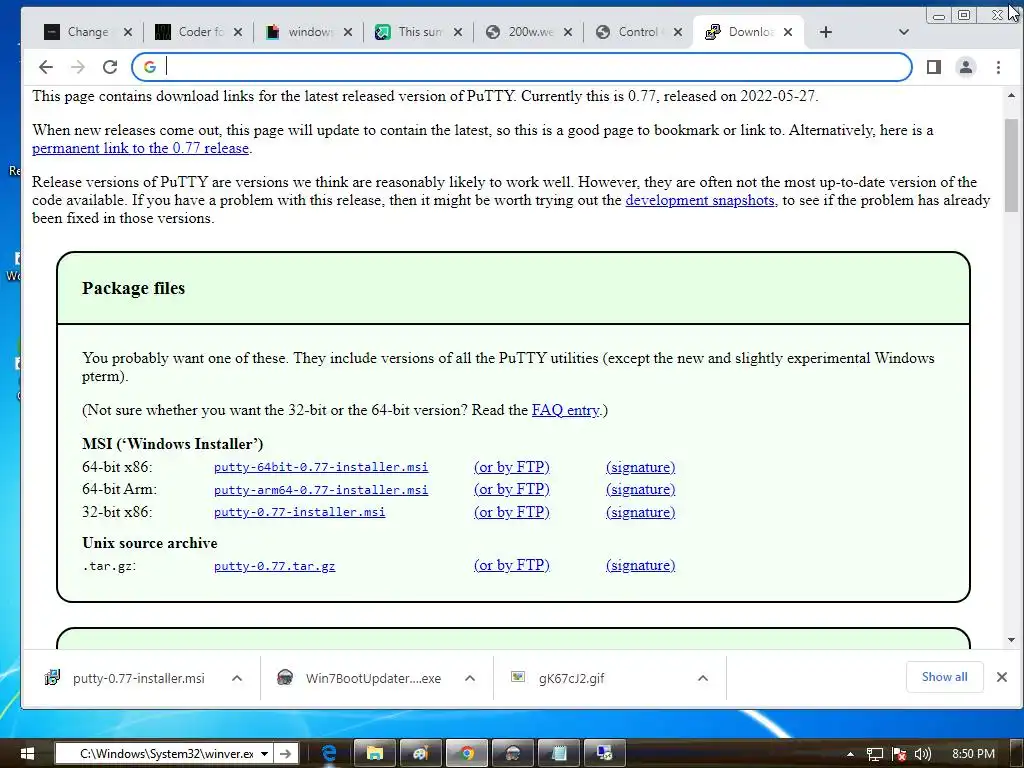Screen dimensions: 1024x768
Task: Close the '200w.we' tab
Action: click(568, 32)
